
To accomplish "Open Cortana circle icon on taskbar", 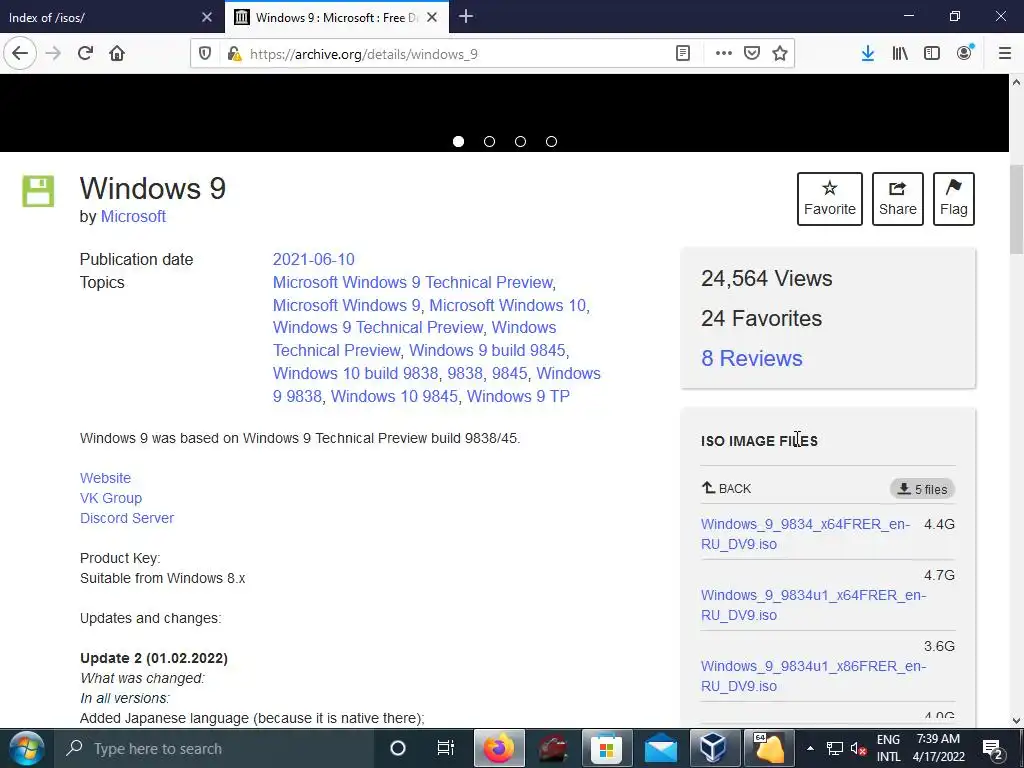I will point(398,748).
